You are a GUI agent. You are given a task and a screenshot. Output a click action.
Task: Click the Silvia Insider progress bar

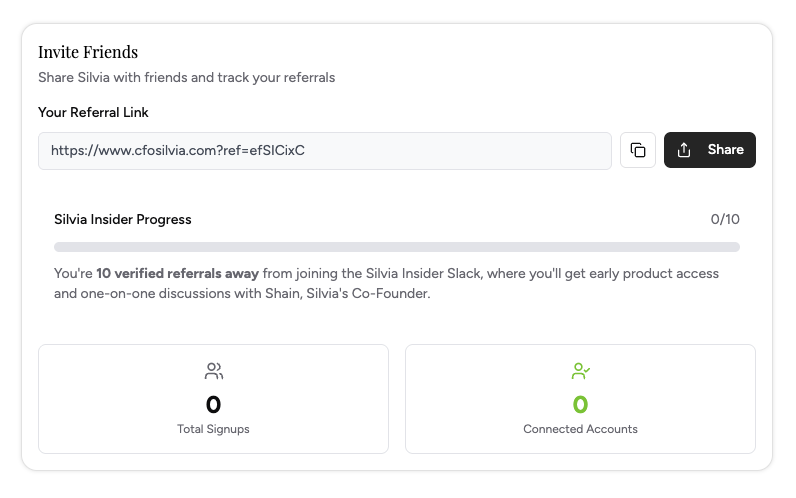tap(397, 247)
